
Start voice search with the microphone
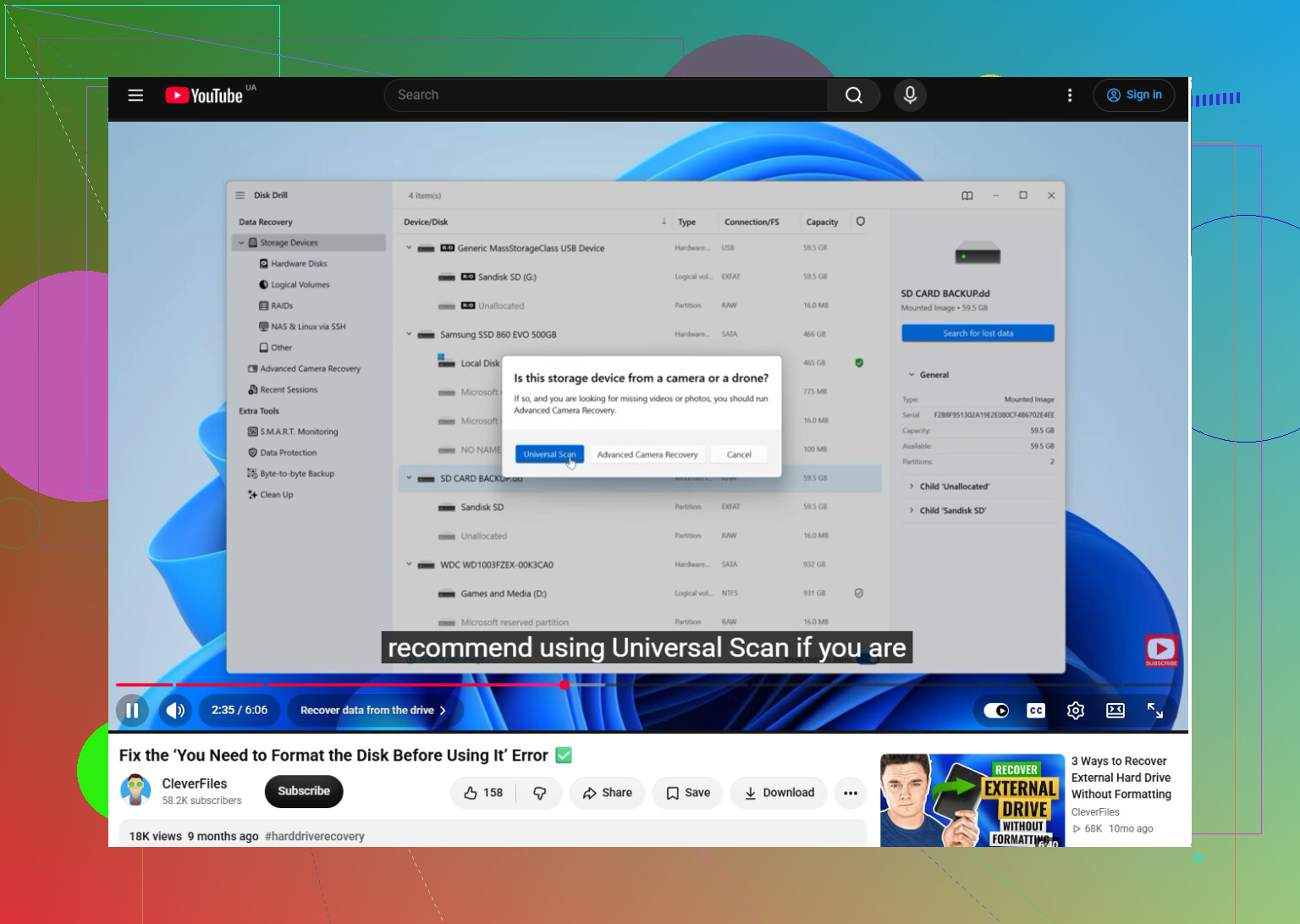point(910,96)
